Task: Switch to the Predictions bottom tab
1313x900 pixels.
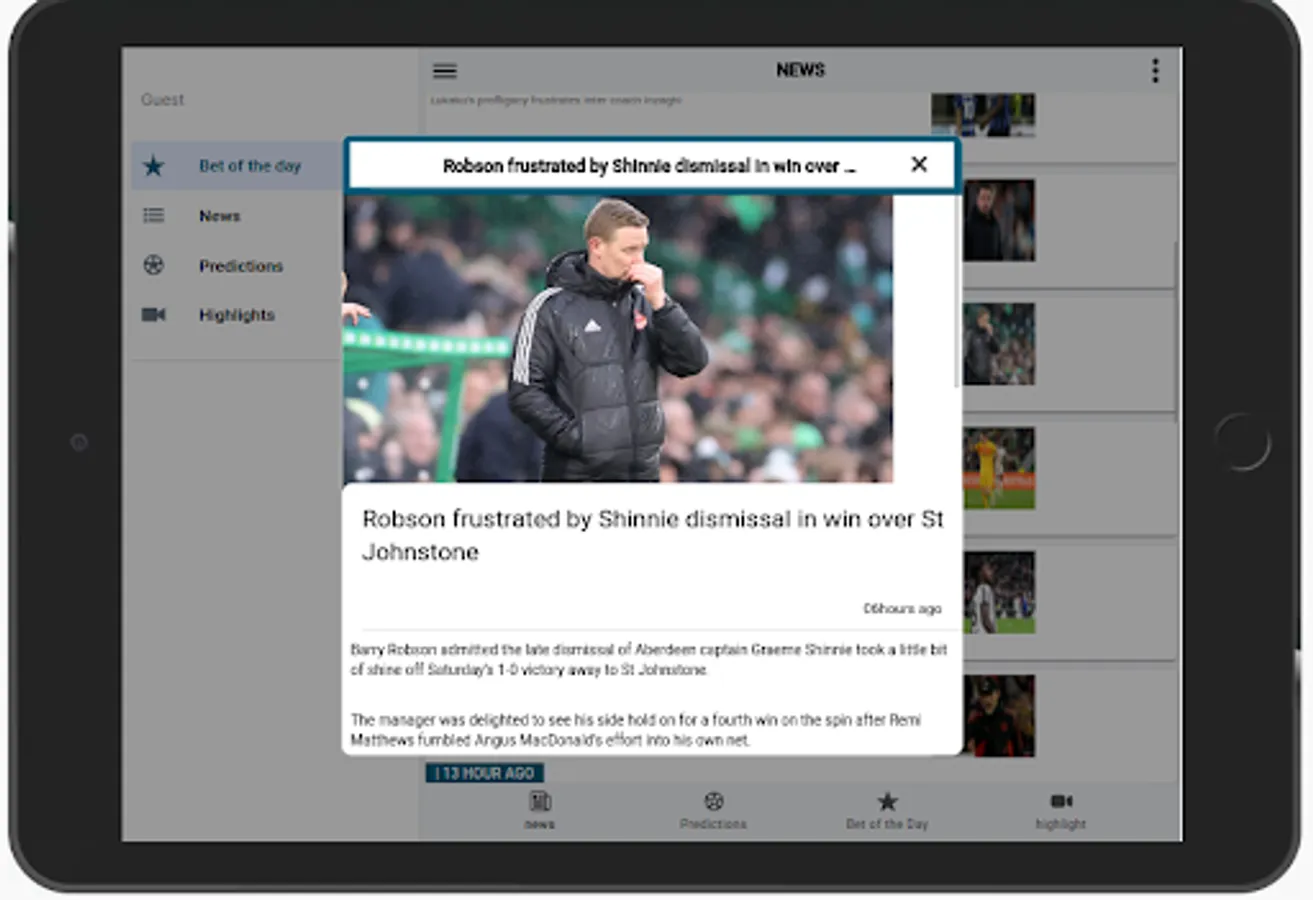Action: (x=713, y=810)
